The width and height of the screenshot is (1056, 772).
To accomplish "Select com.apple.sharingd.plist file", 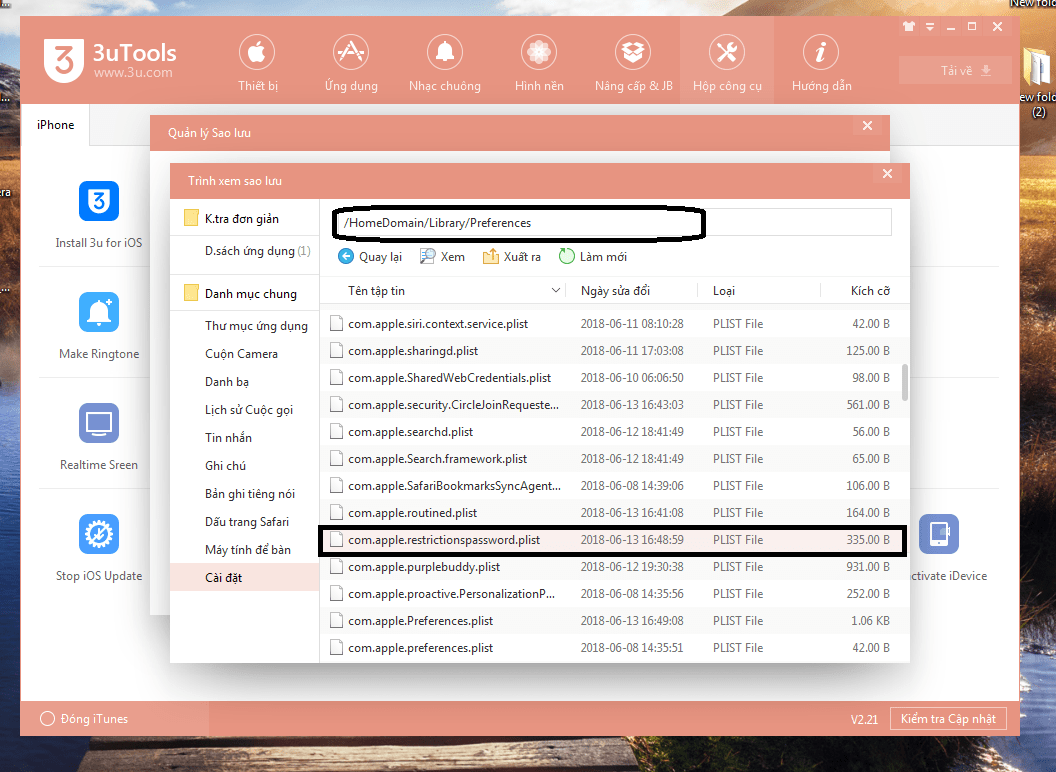I will click(x=611, y=351).
